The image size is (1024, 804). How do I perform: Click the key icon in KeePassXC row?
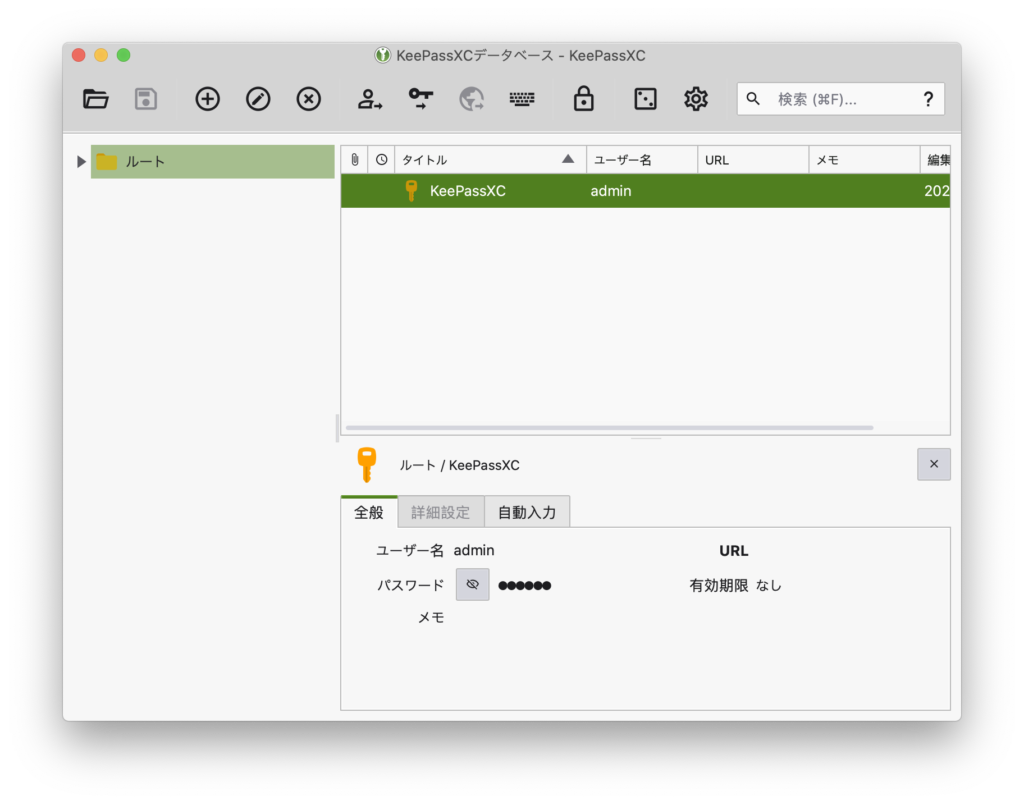point(411,191)
